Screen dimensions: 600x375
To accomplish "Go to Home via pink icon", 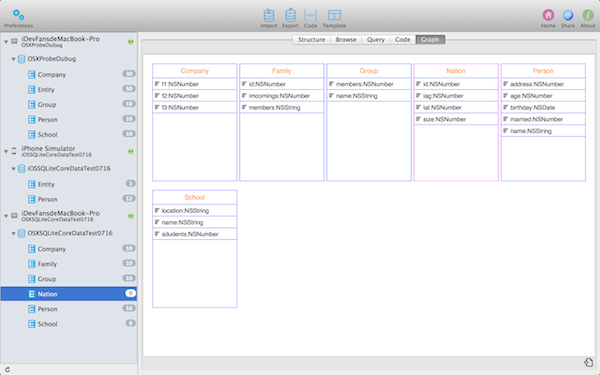I will [548, 15].
